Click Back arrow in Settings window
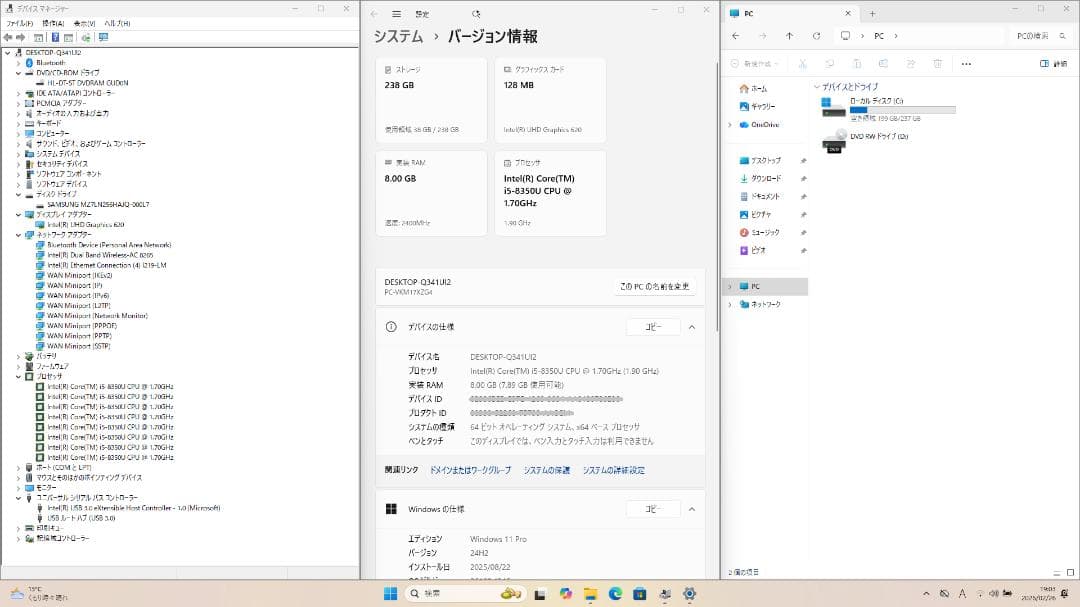The width and height of the screenshot is (1080, 607). tap(374, 14)
